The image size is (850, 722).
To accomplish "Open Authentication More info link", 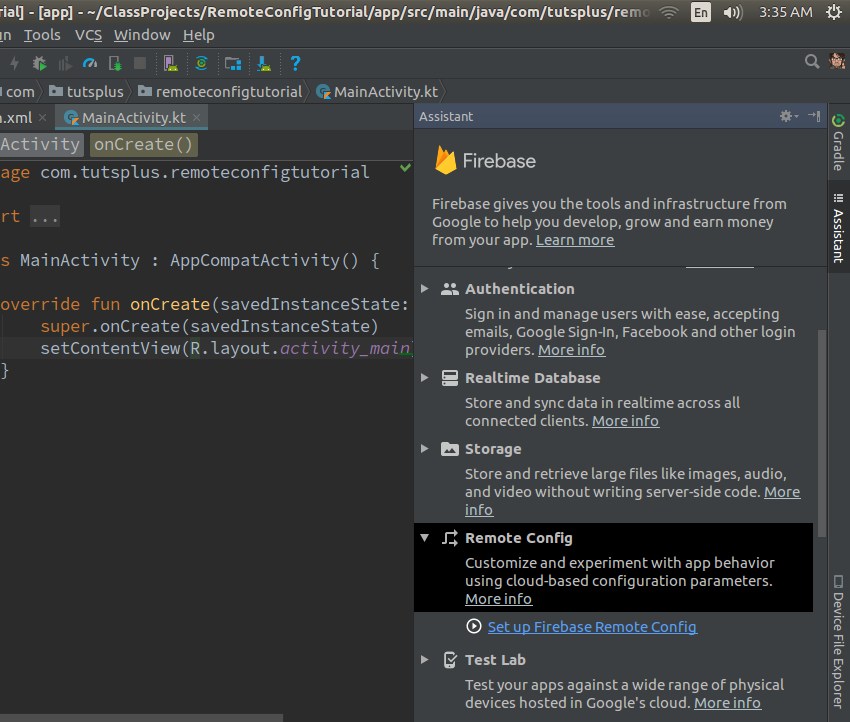I will 571,350.
